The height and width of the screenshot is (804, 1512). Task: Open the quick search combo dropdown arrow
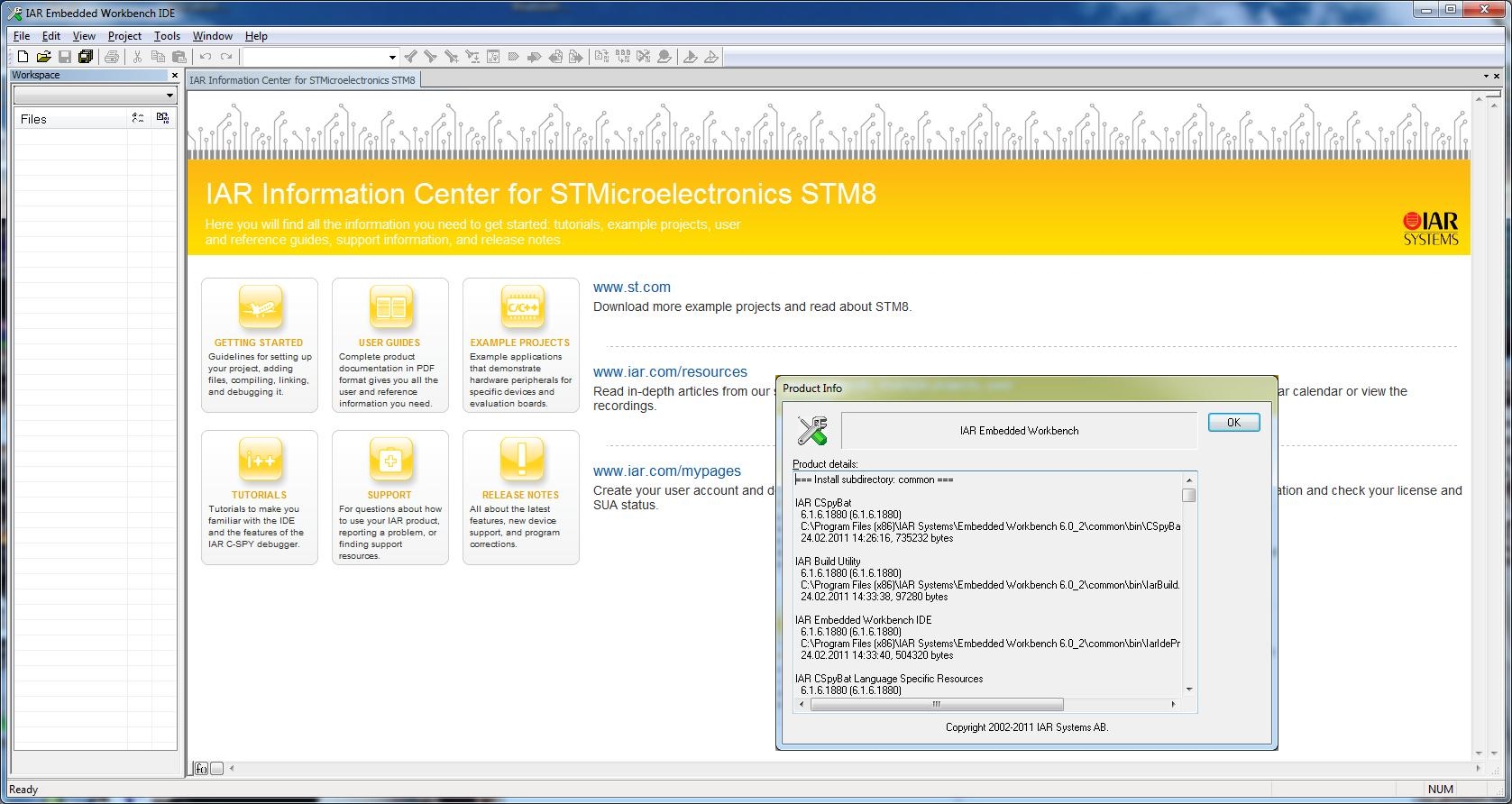click(391, 57)
